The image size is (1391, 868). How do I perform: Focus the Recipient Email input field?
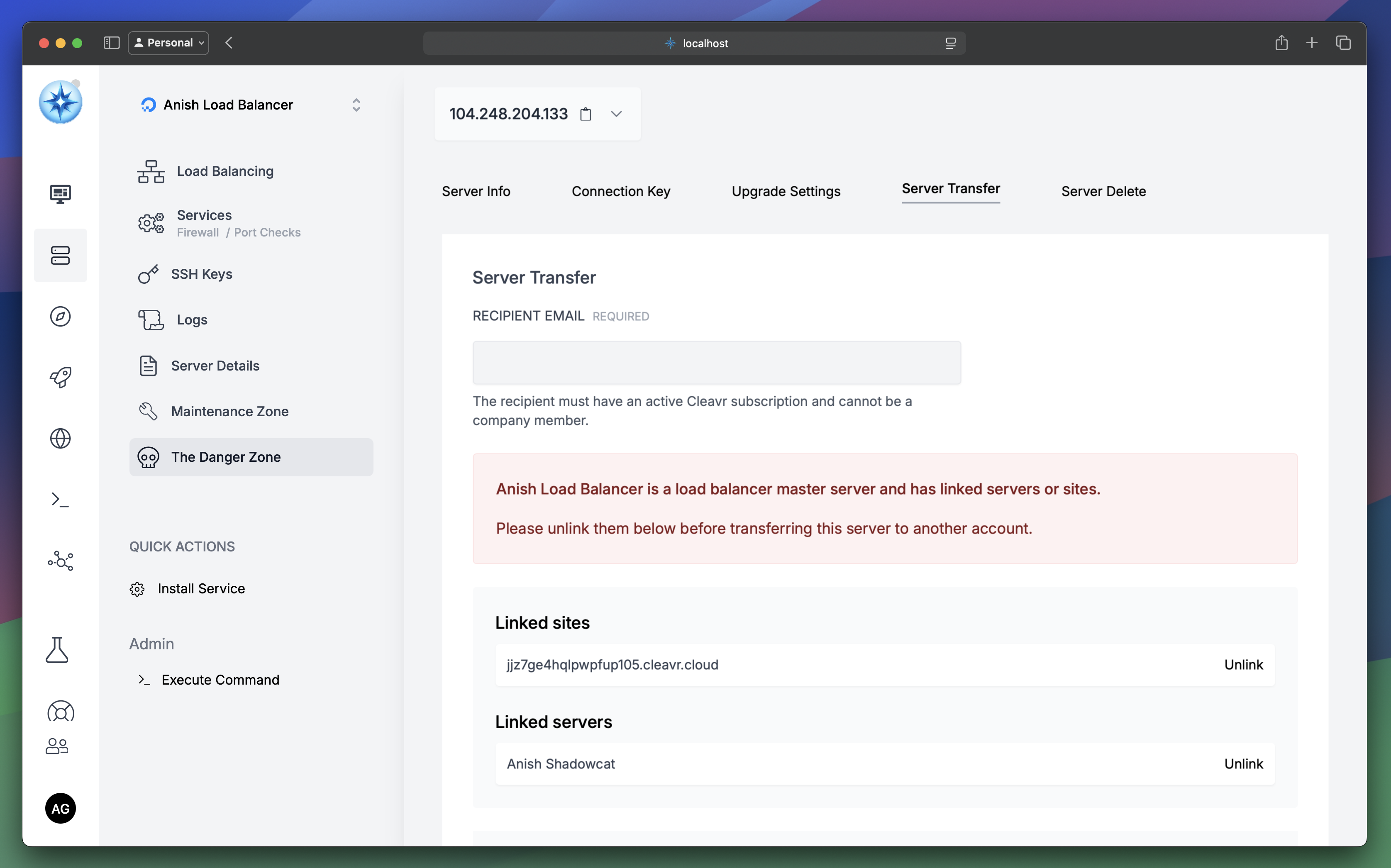point(716,363)
